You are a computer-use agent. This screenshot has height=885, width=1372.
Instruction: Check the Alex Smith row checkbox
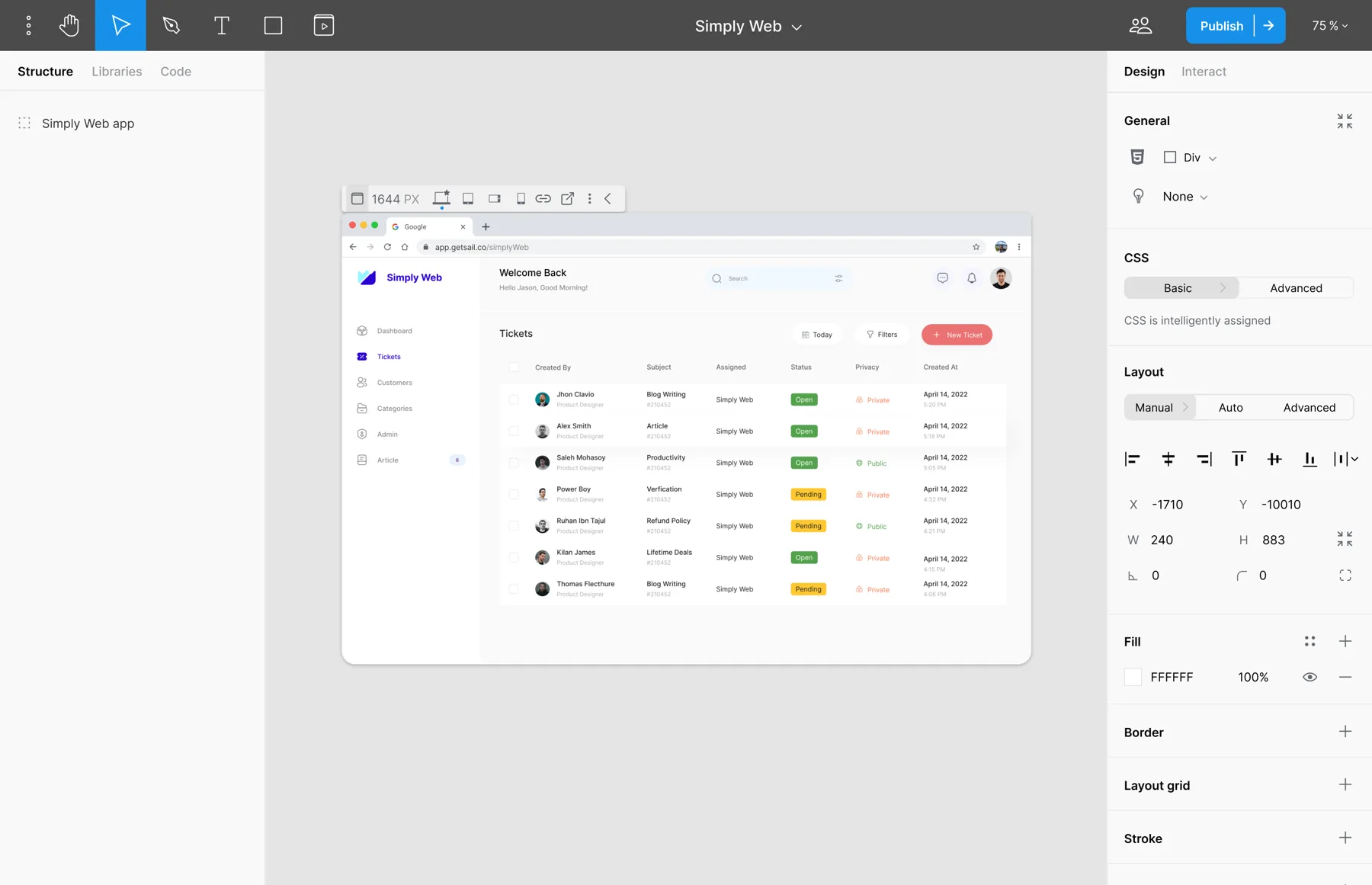(x=514, y=431)
